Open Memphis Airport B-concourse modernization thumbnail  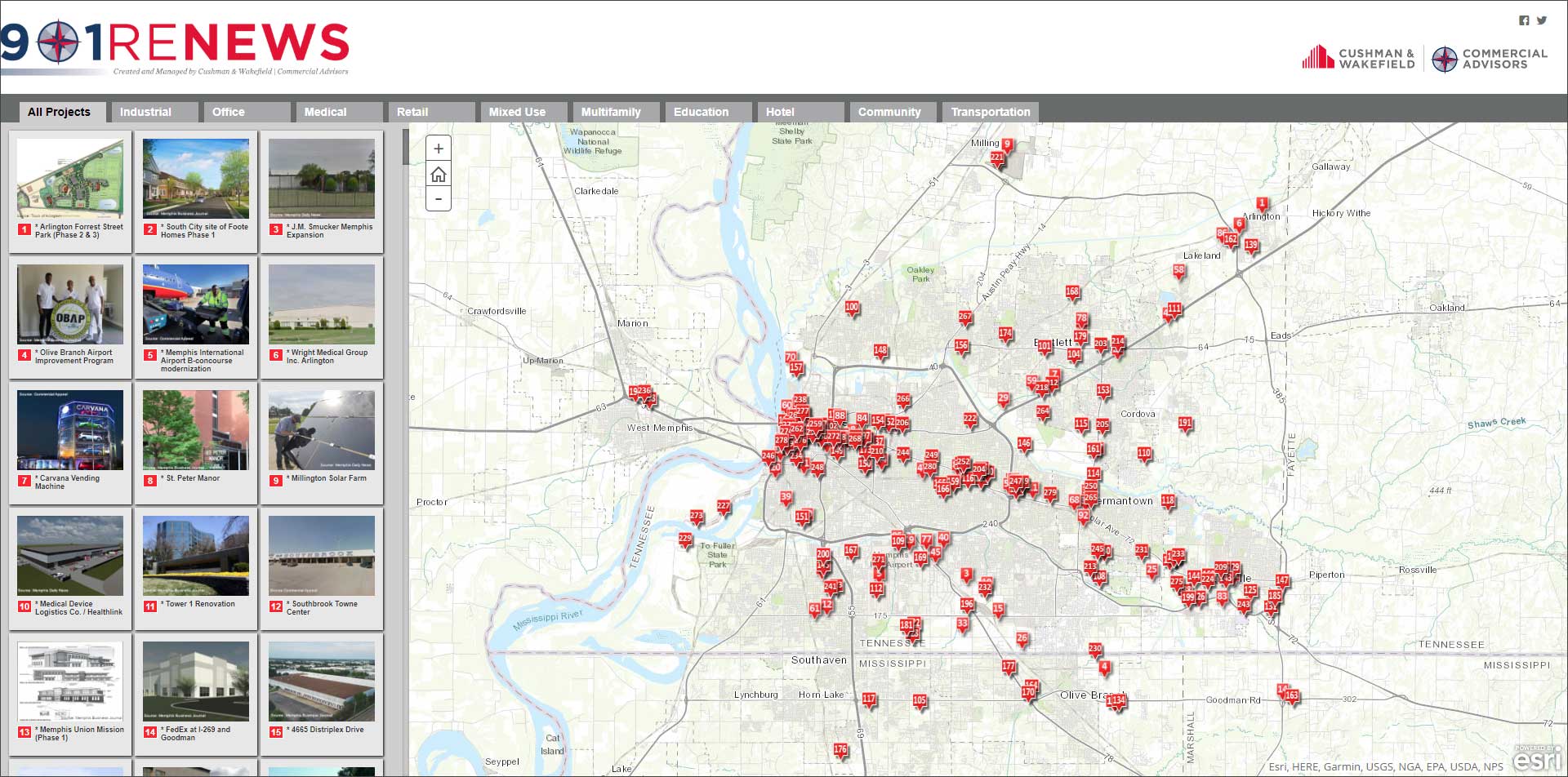(196, 304)
